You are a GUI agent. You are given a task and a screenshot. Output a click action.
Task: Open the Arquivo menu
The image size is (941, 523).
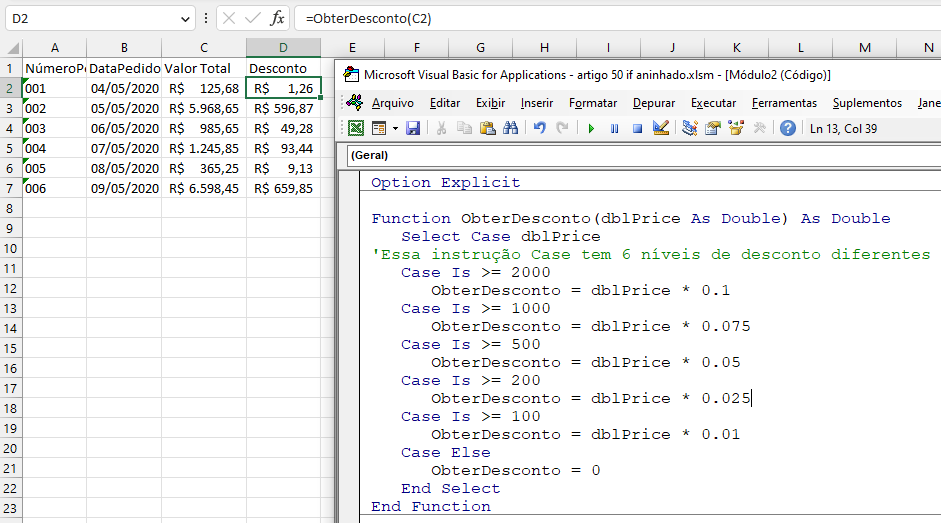pyautogui.click(x=392, y=103)
